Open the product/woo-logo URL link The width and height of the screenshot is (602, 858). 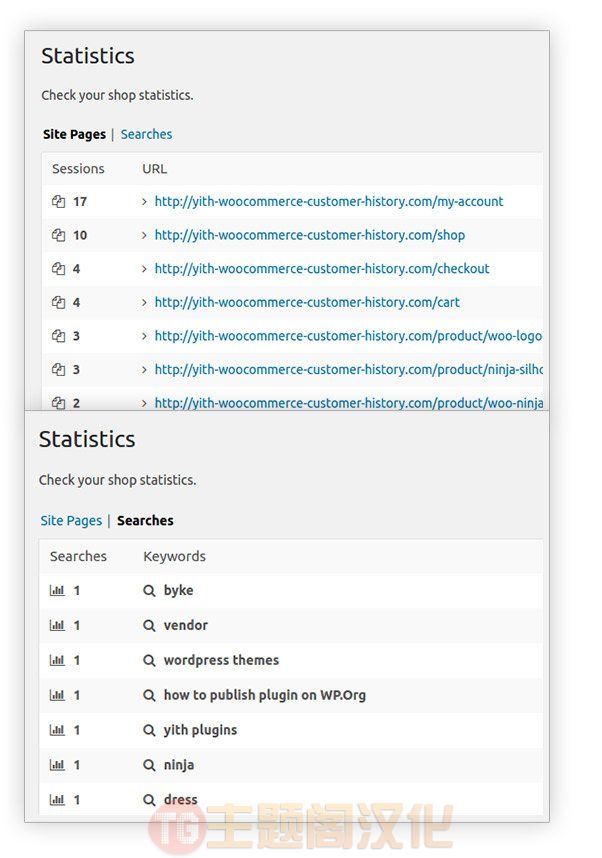[348, 336]
